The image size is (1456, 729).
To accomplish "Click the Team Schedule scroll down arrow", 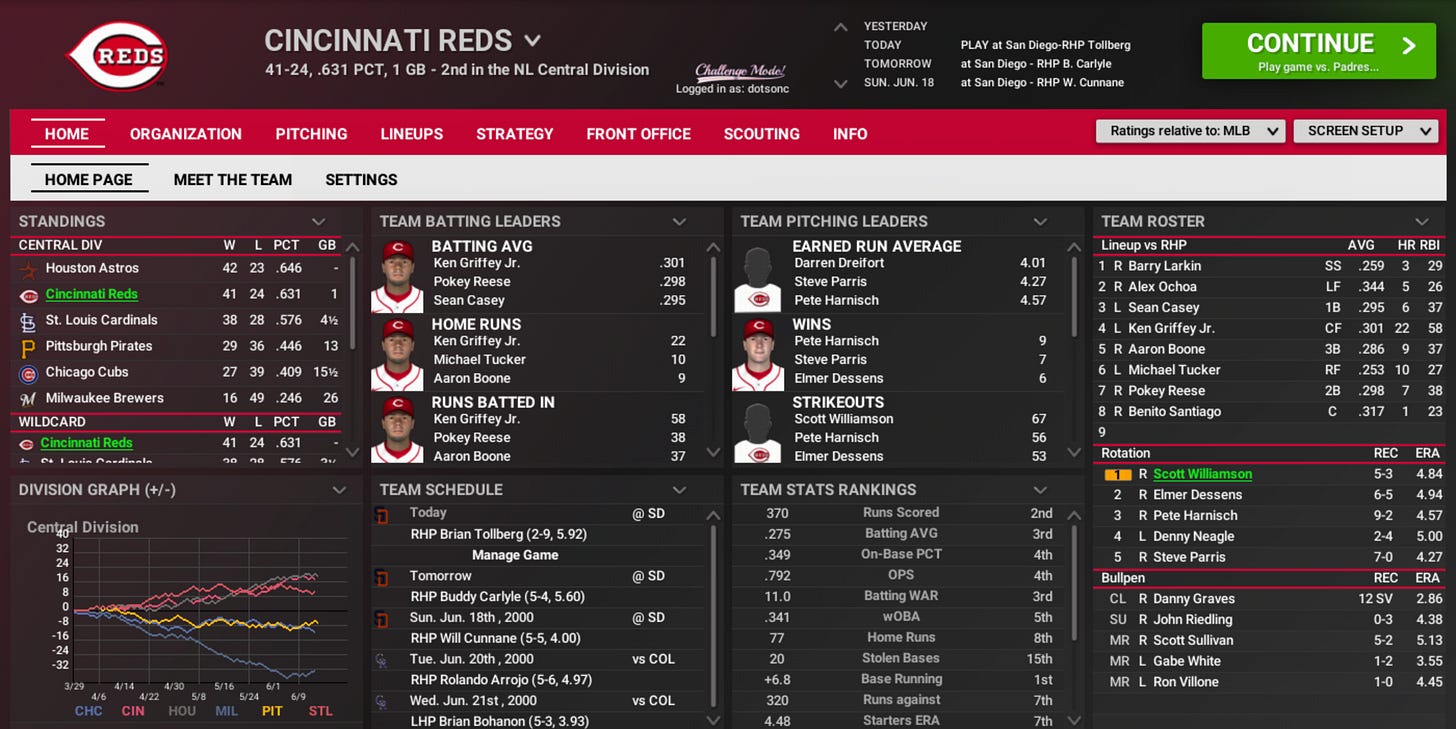I will [x=713, y=720].
